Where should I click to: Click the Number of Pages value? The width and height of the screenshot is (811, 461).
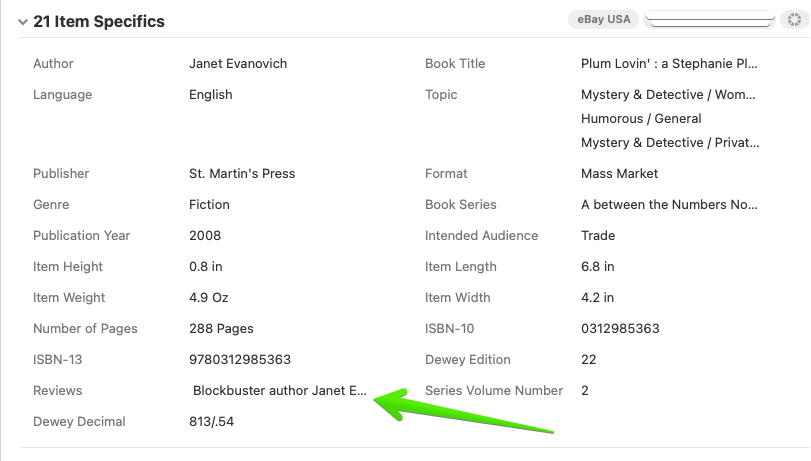click(x=221, y=329)
